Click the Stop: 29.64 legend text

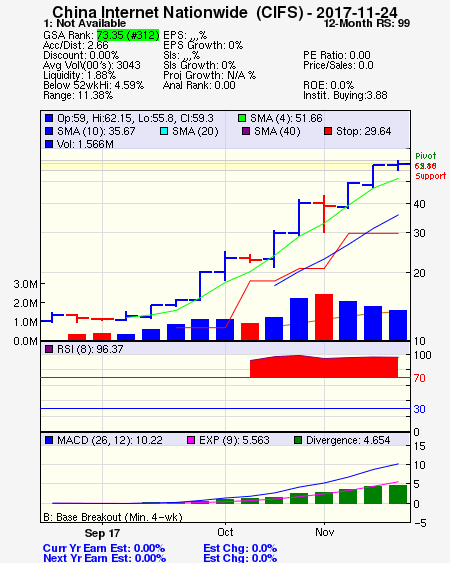[x=363, y=131]
